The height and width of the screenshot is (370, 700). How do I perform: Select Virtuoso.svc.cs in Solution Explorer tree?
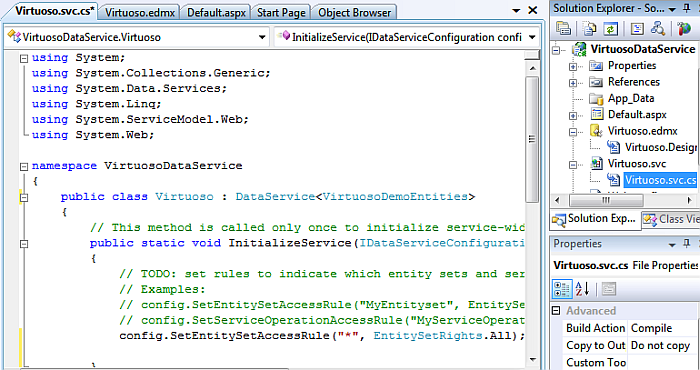(660, 180)
